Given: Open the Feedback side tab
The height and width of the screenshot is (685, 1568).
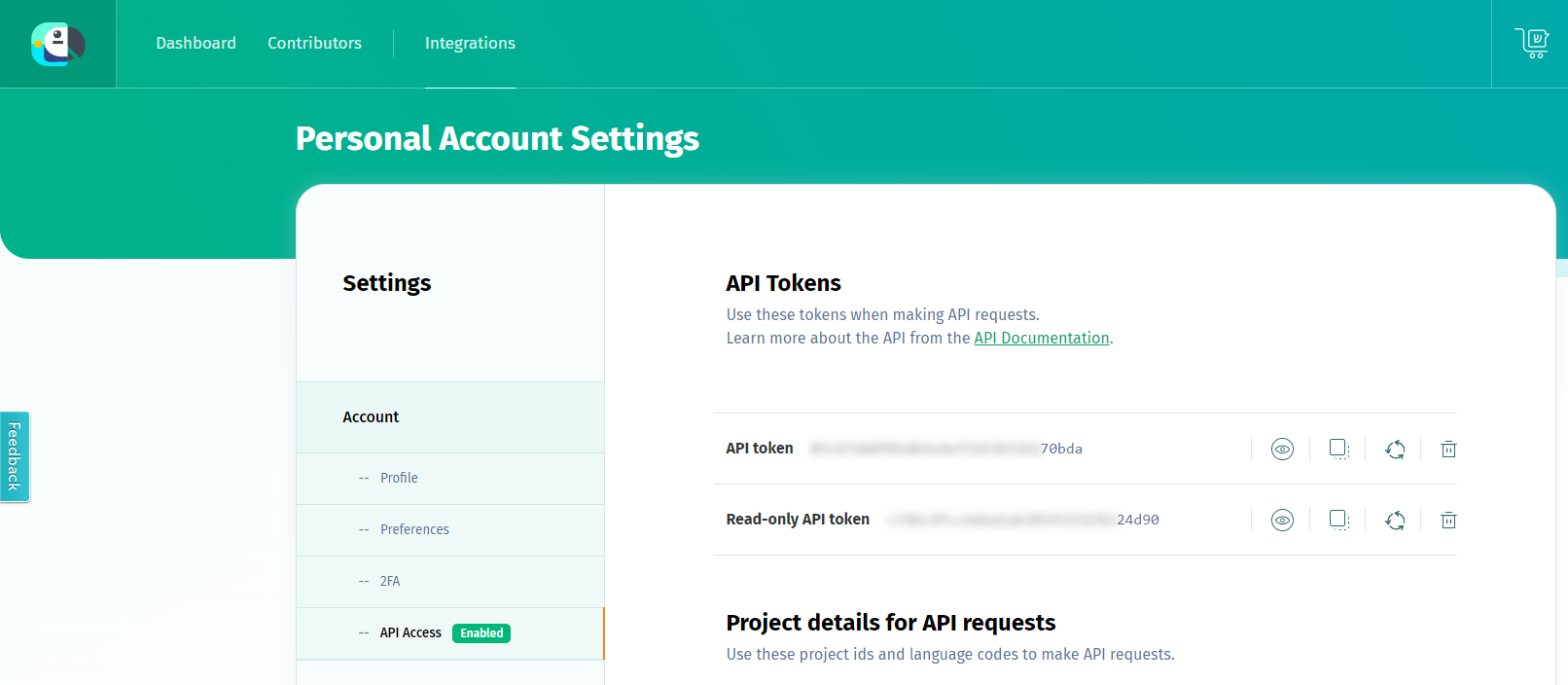Looking at the screenshot, I should coord(15,456).
